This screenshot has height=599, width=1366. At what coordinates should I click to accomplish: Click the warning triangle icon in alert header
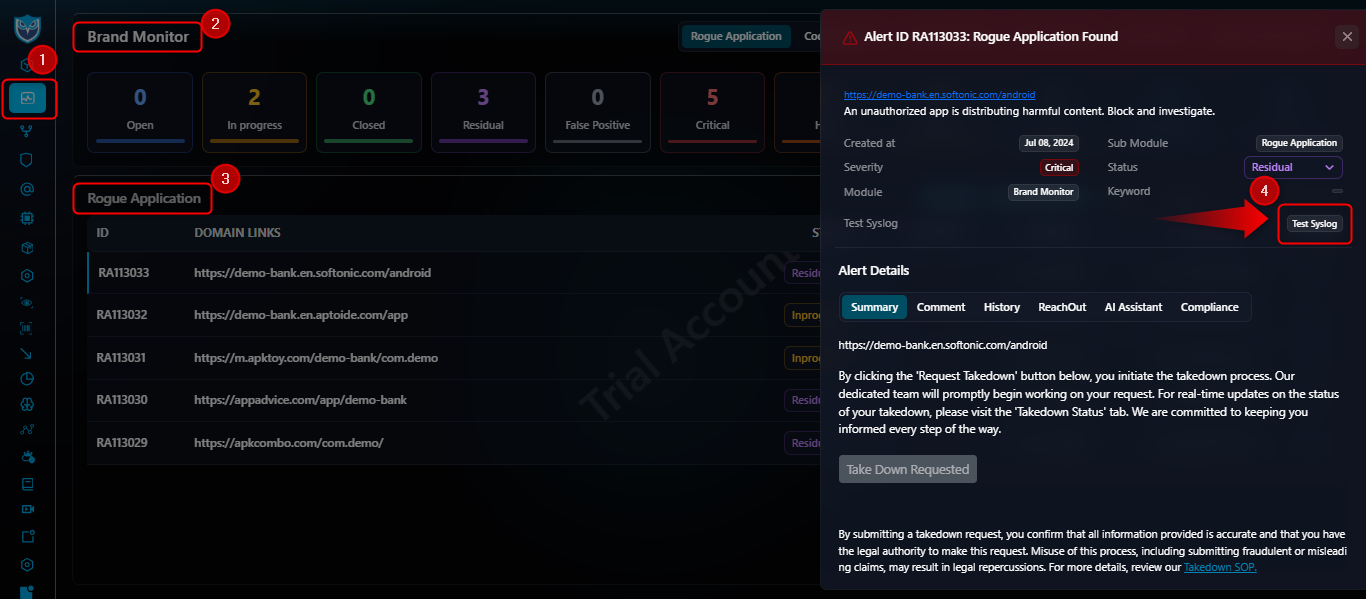point(850,37)
